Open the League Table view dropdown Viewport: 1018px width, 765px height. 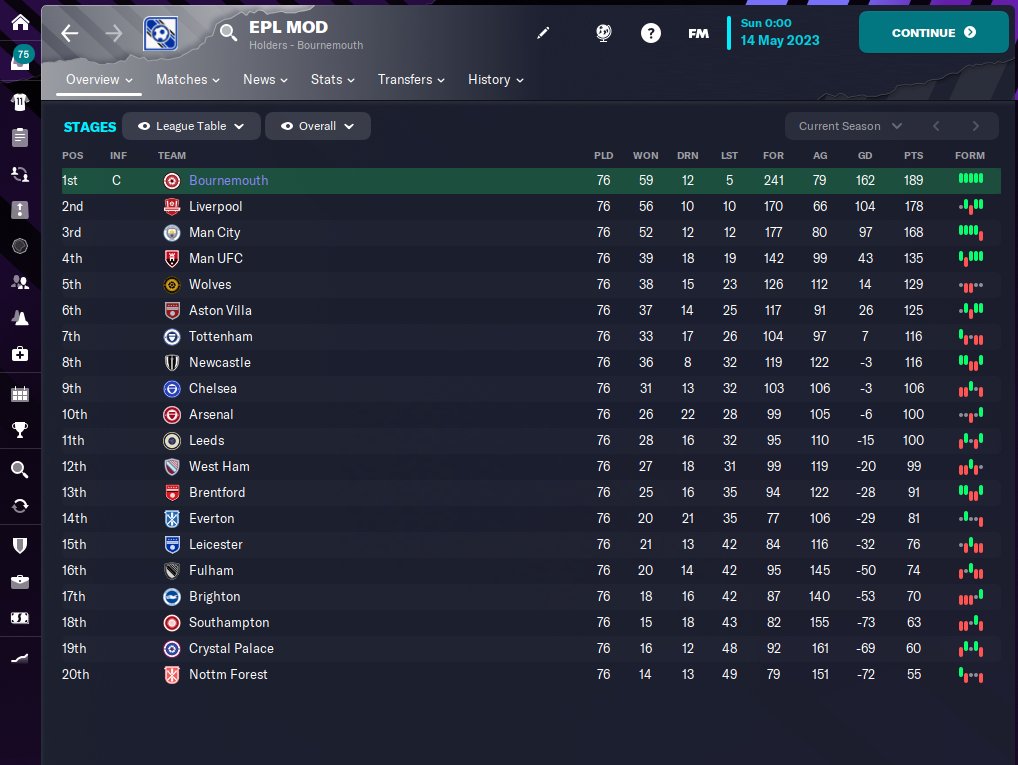pos(192,126)
